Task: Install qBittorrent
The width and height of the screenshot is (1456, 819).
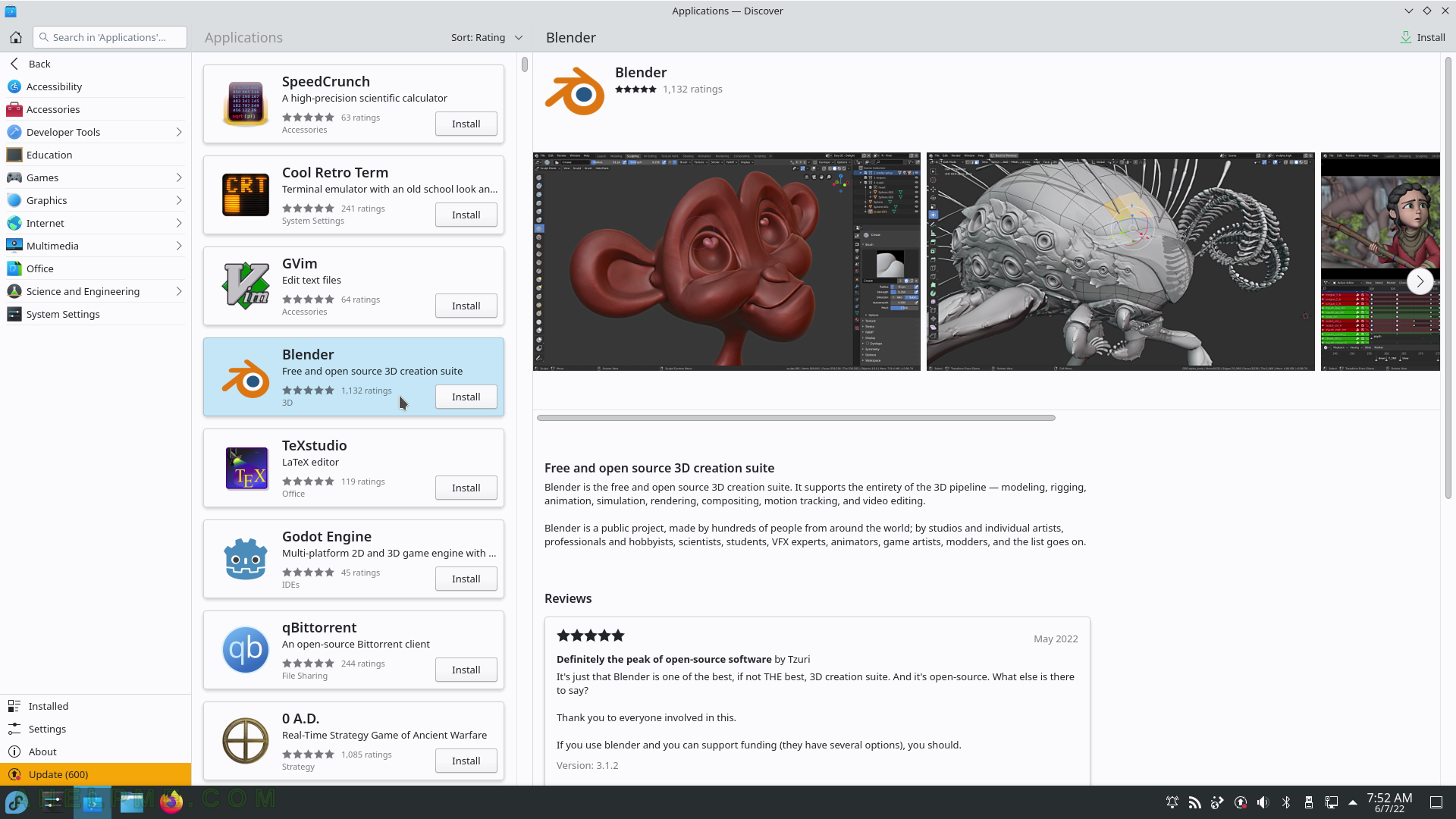Action: 466,670
